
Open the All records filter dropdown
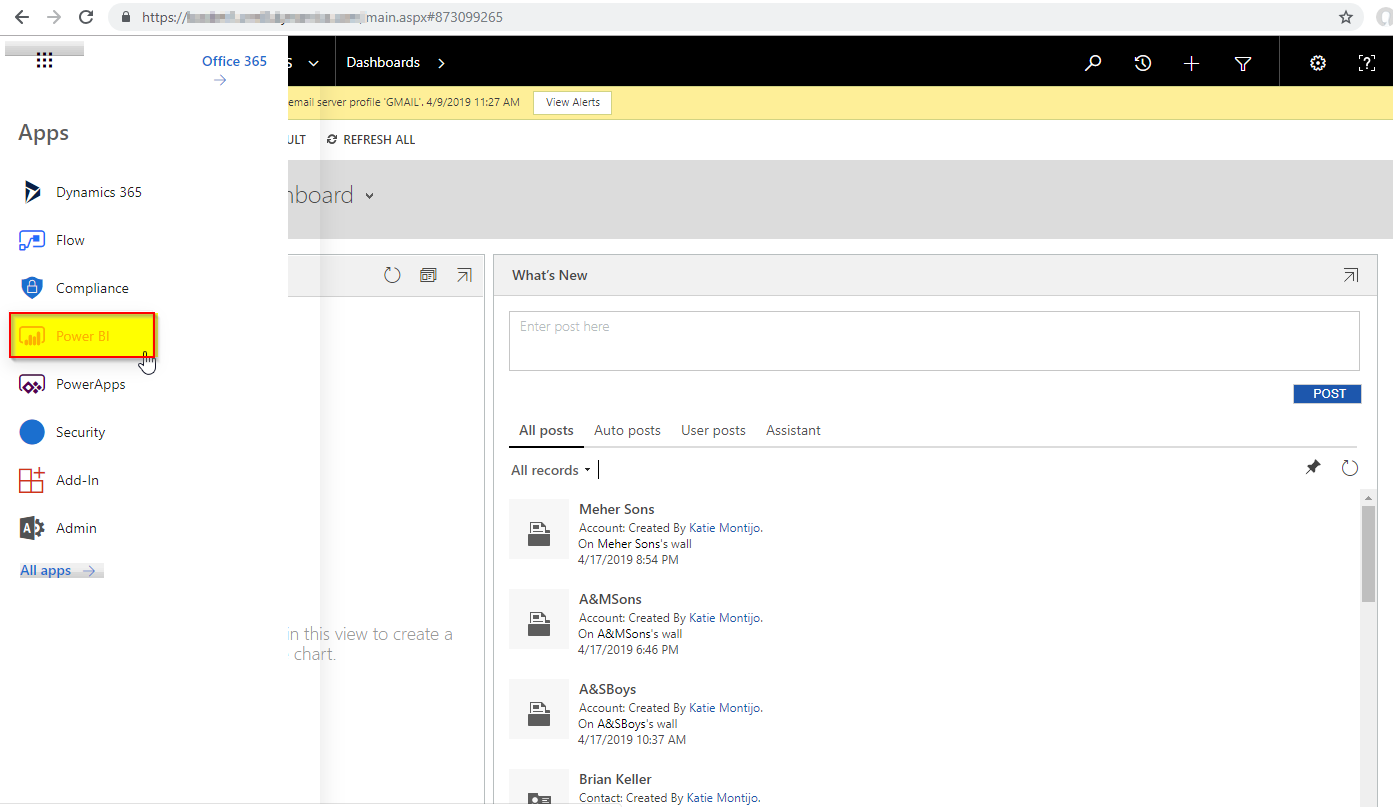(x=550, y=470)
